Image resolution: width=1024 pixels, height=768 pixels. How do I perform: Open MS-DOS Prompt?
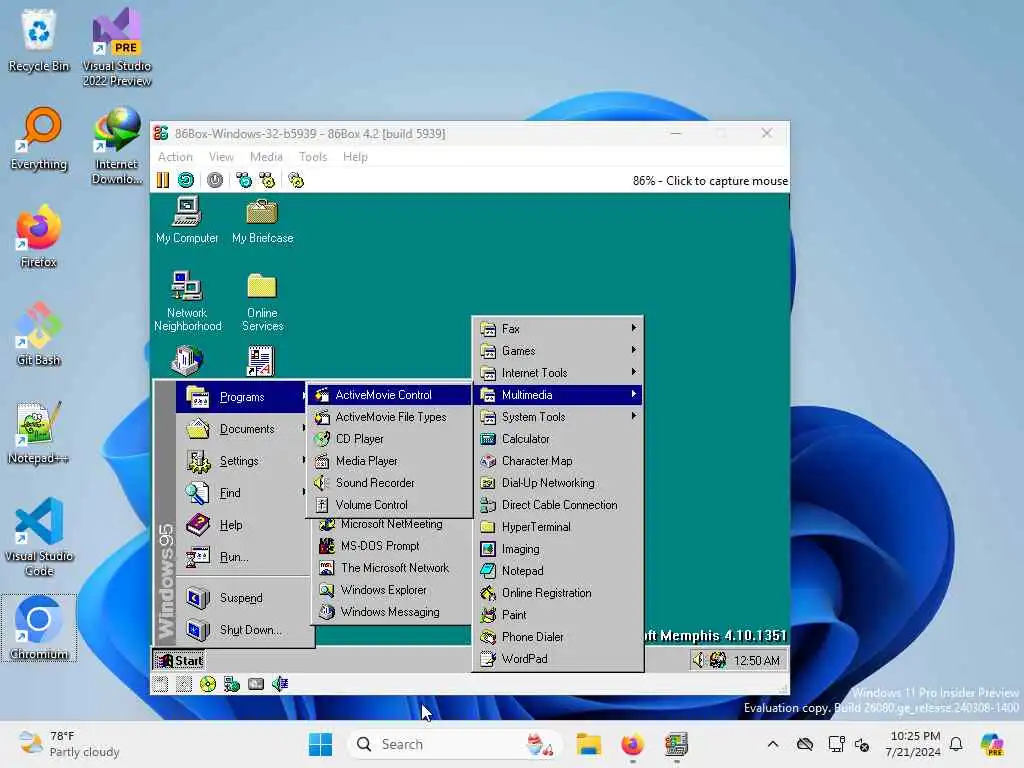point(392,546)
